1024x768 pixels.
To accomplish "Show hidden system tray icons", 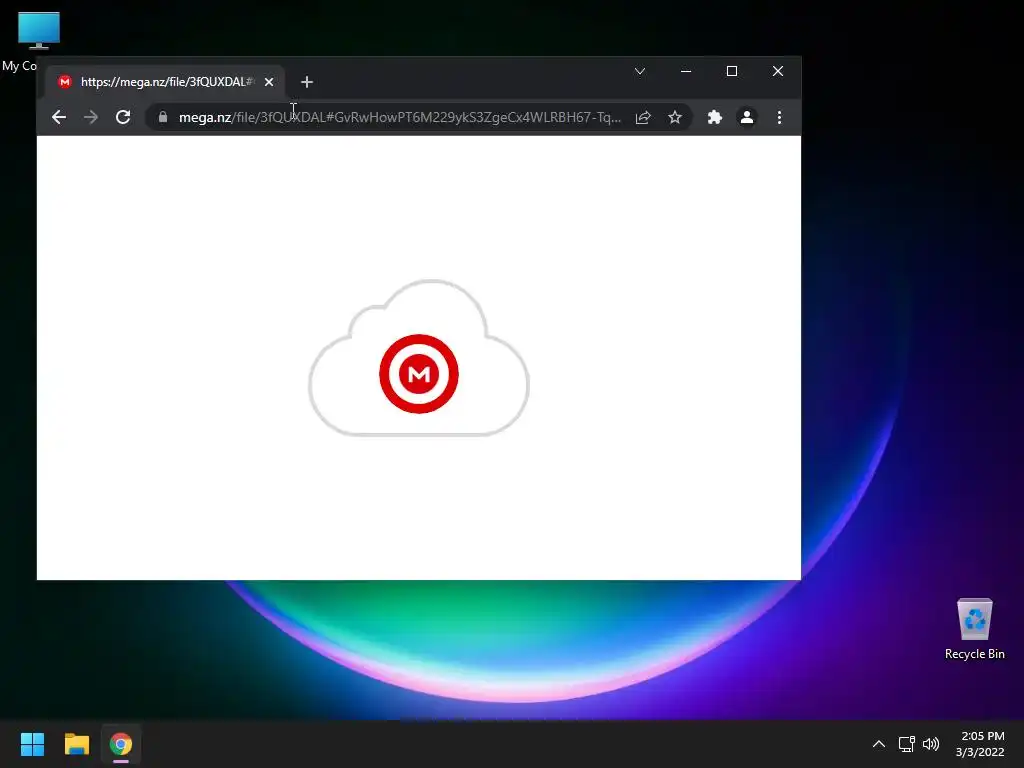I will [879, 744].
